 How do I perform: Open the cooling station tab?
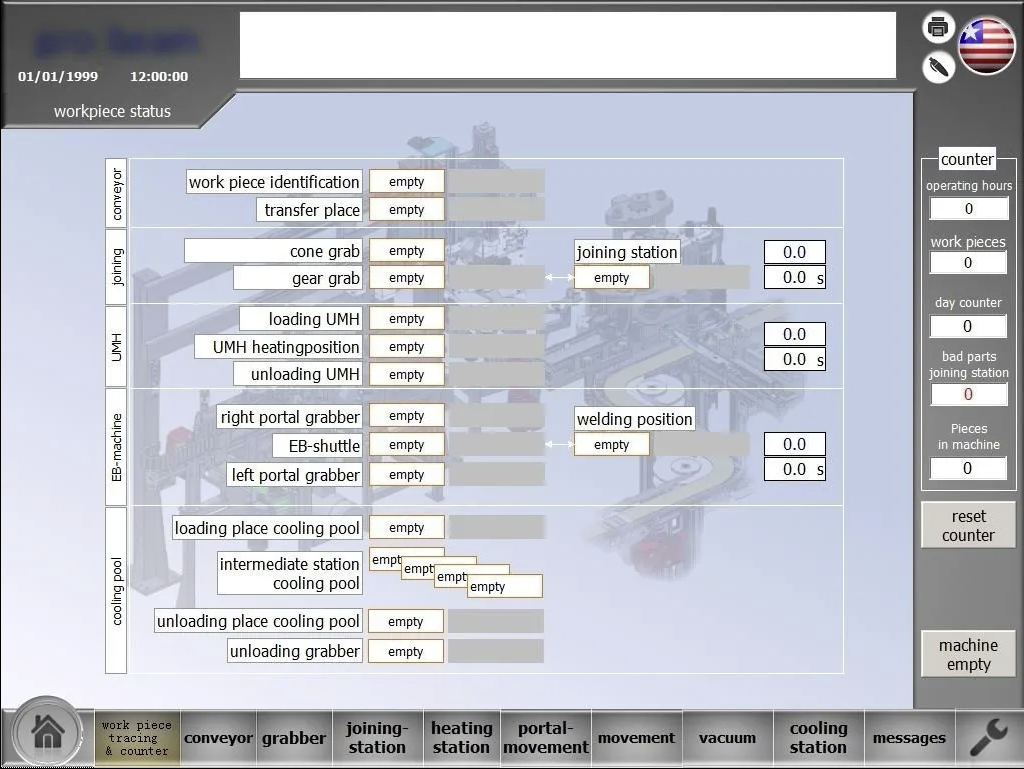[x=818, y=738]
